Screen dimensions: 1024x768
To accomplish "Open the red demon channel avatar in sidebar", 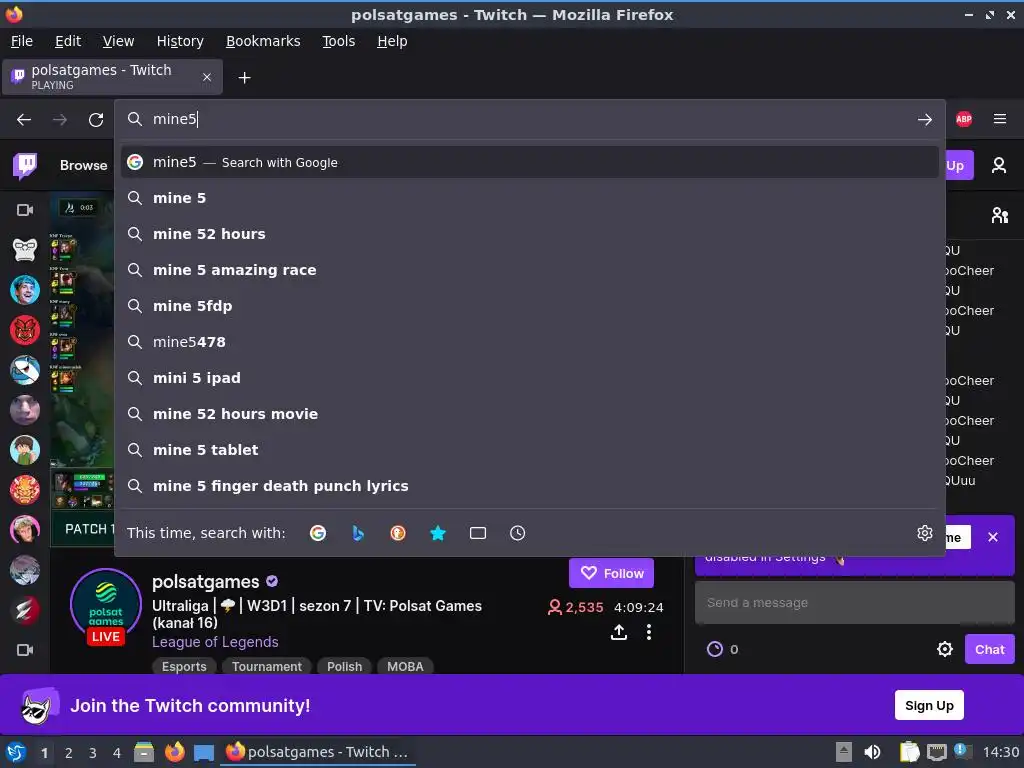I will (25, 330).
